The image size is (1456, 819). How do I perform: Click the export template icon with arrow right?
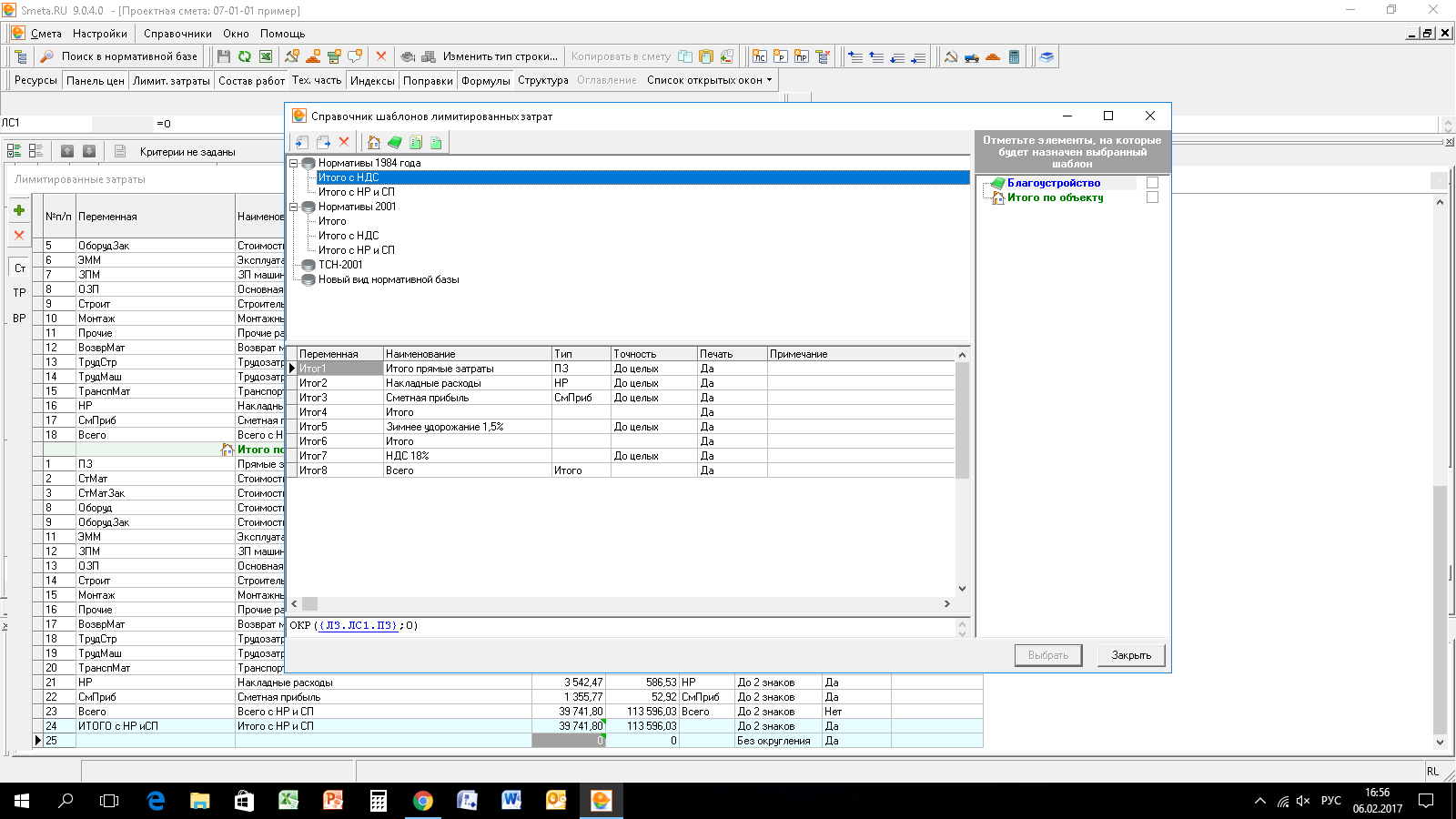323,142
